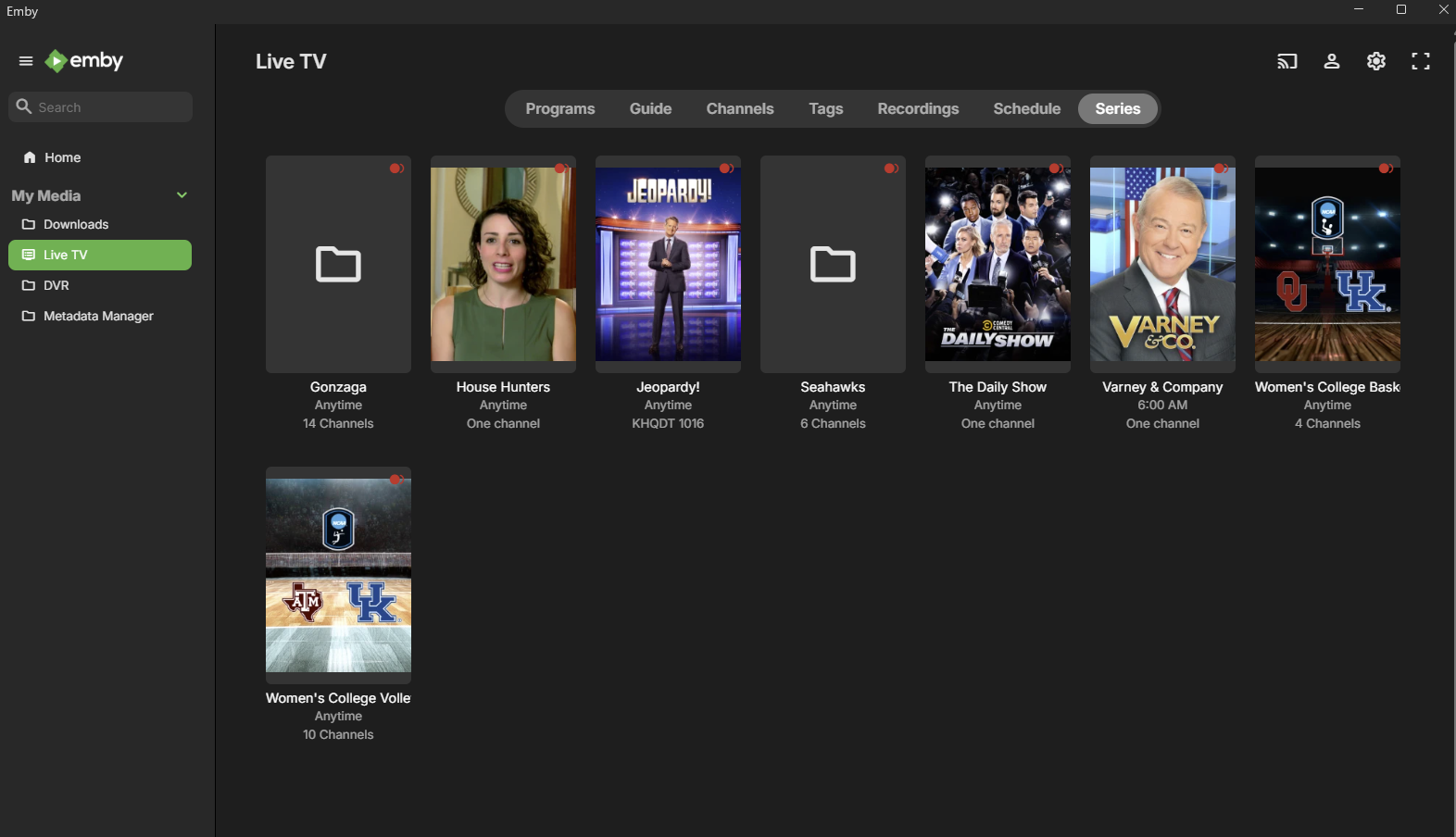Click the Women's College Volleyball title text

click(x=338, y=698)
